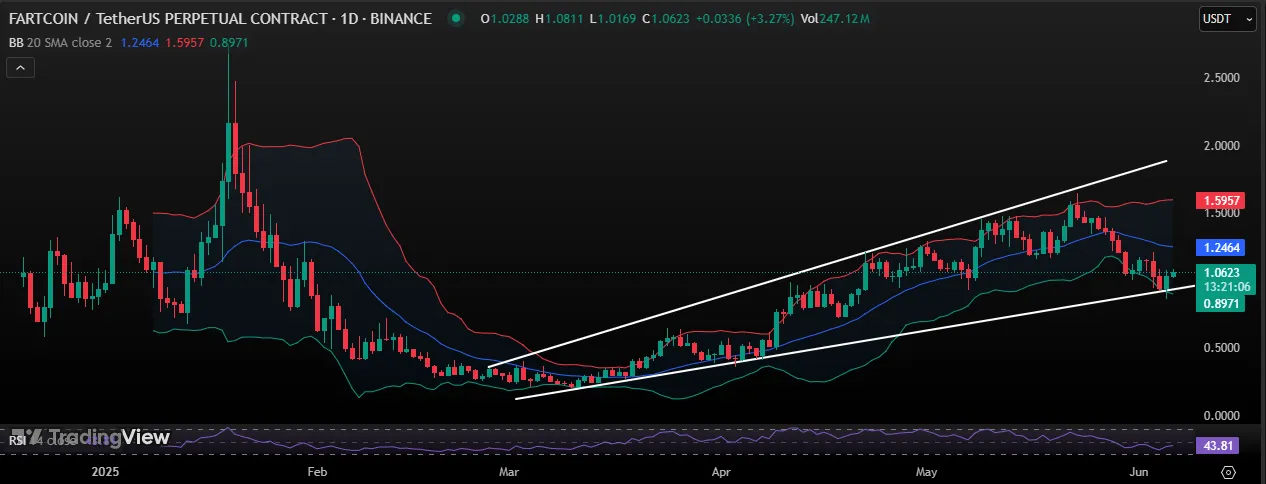Screen dimensions: 1266x484
Task: Click the teal 0.8971 price axis tag
Action: (x=1219, y=303)
